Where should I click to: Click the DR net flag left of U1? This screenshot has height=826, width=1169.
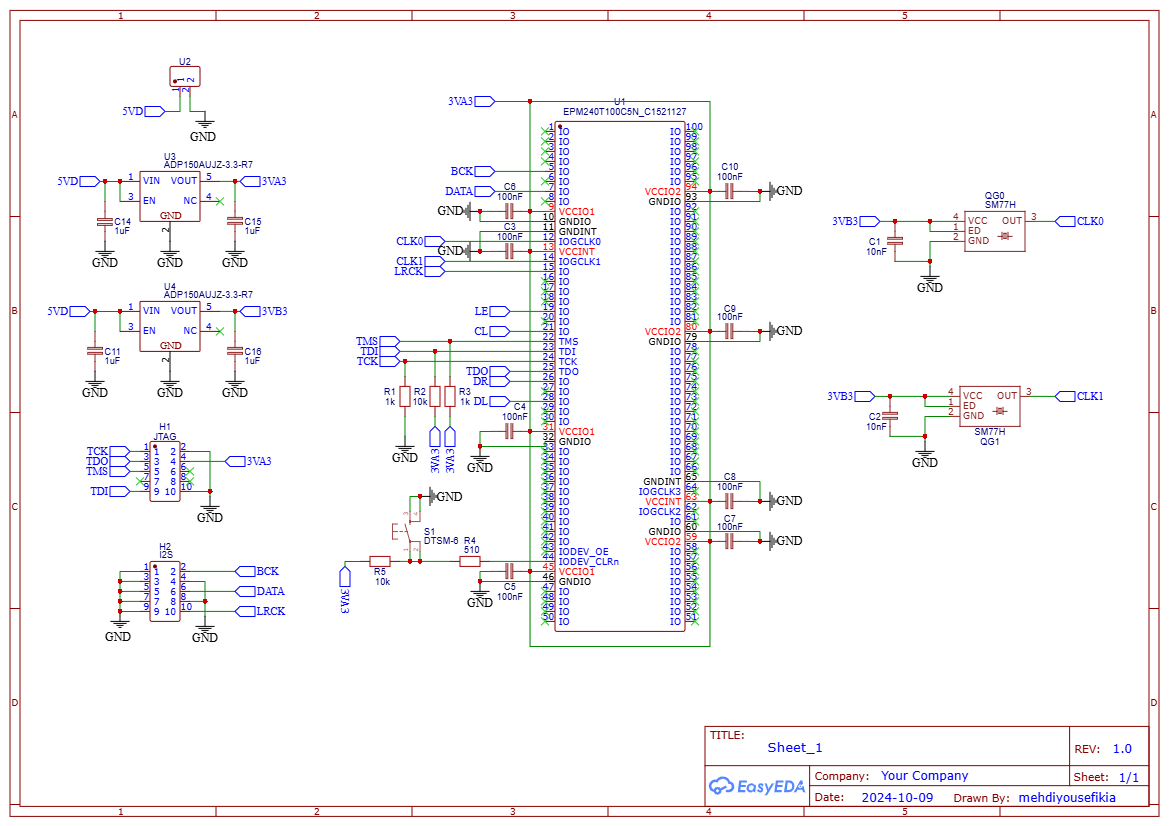[492, 381]
